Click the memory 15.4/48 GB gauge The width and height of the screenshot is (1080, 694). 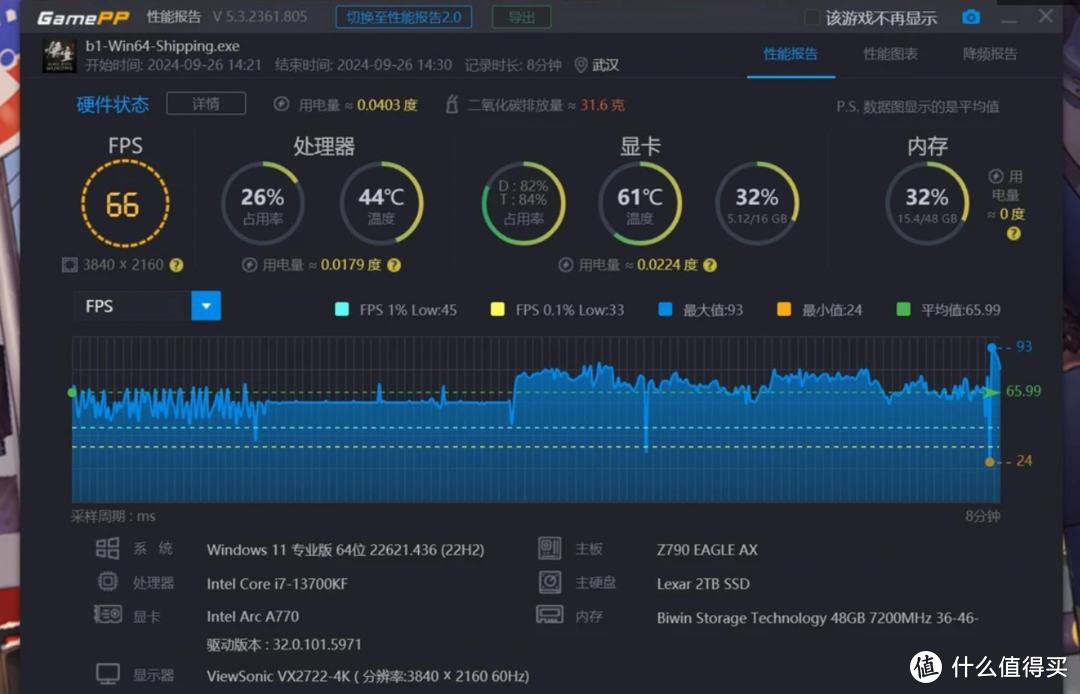(927, 204)
